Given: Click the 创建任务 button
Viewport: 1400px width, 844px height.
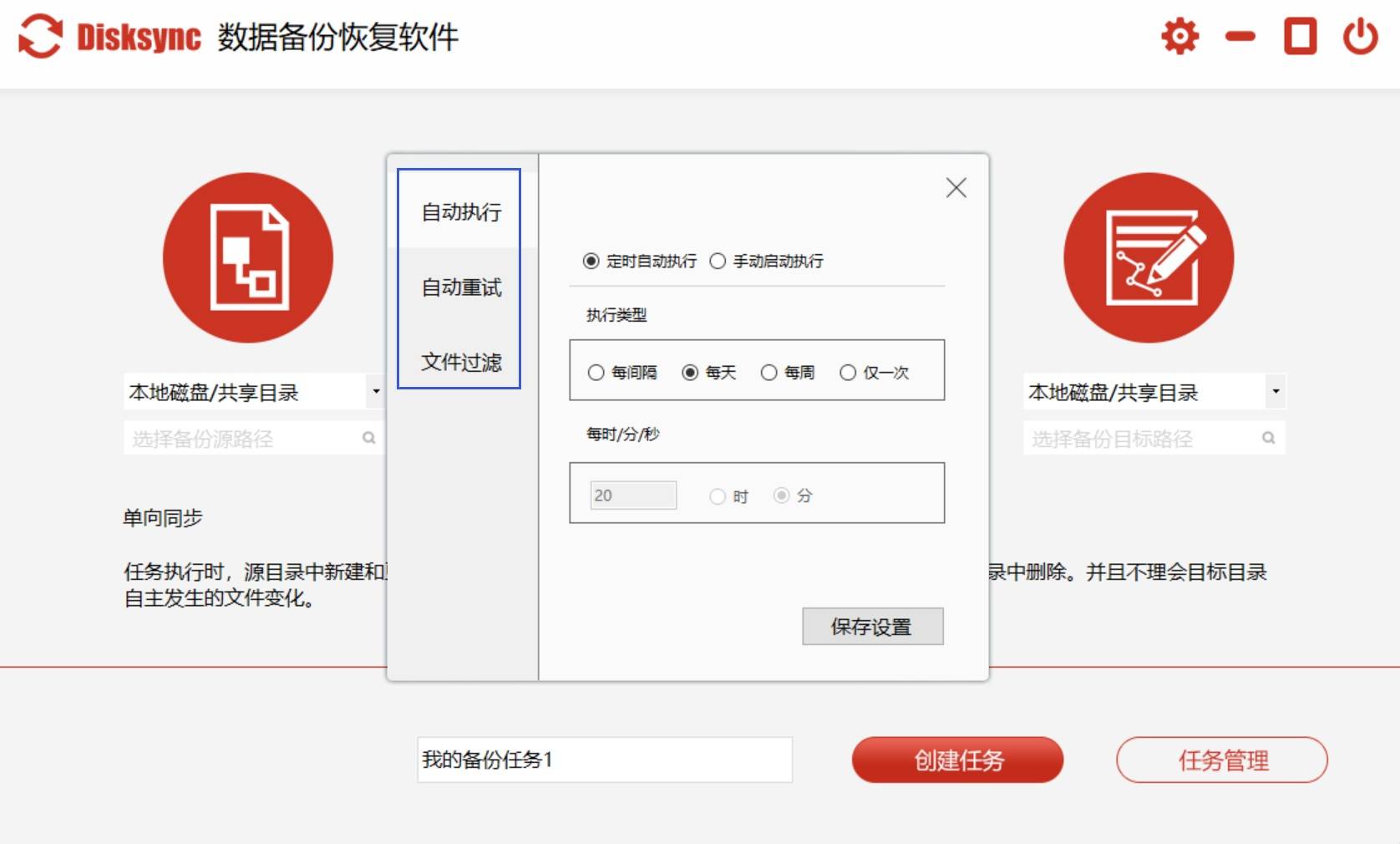Looking at the screenshot, I should pyautogui.click(x=957, y=760).
